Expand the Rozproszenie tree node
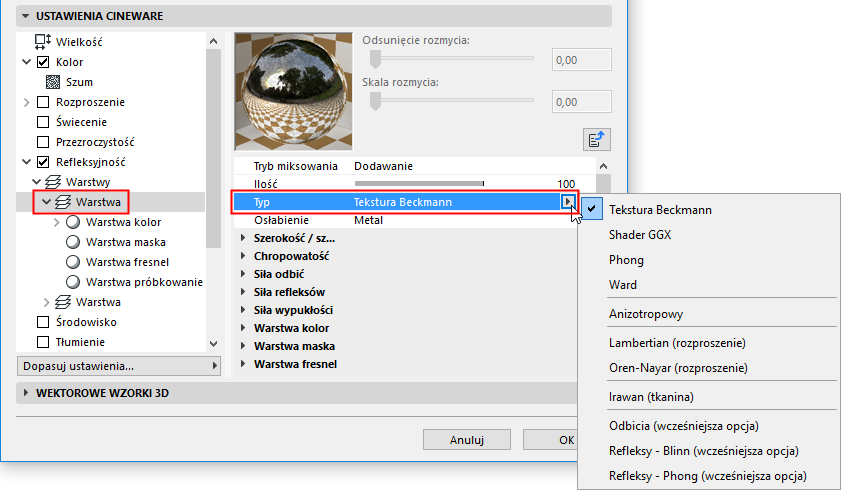The image size is (841, 490). 26,102
